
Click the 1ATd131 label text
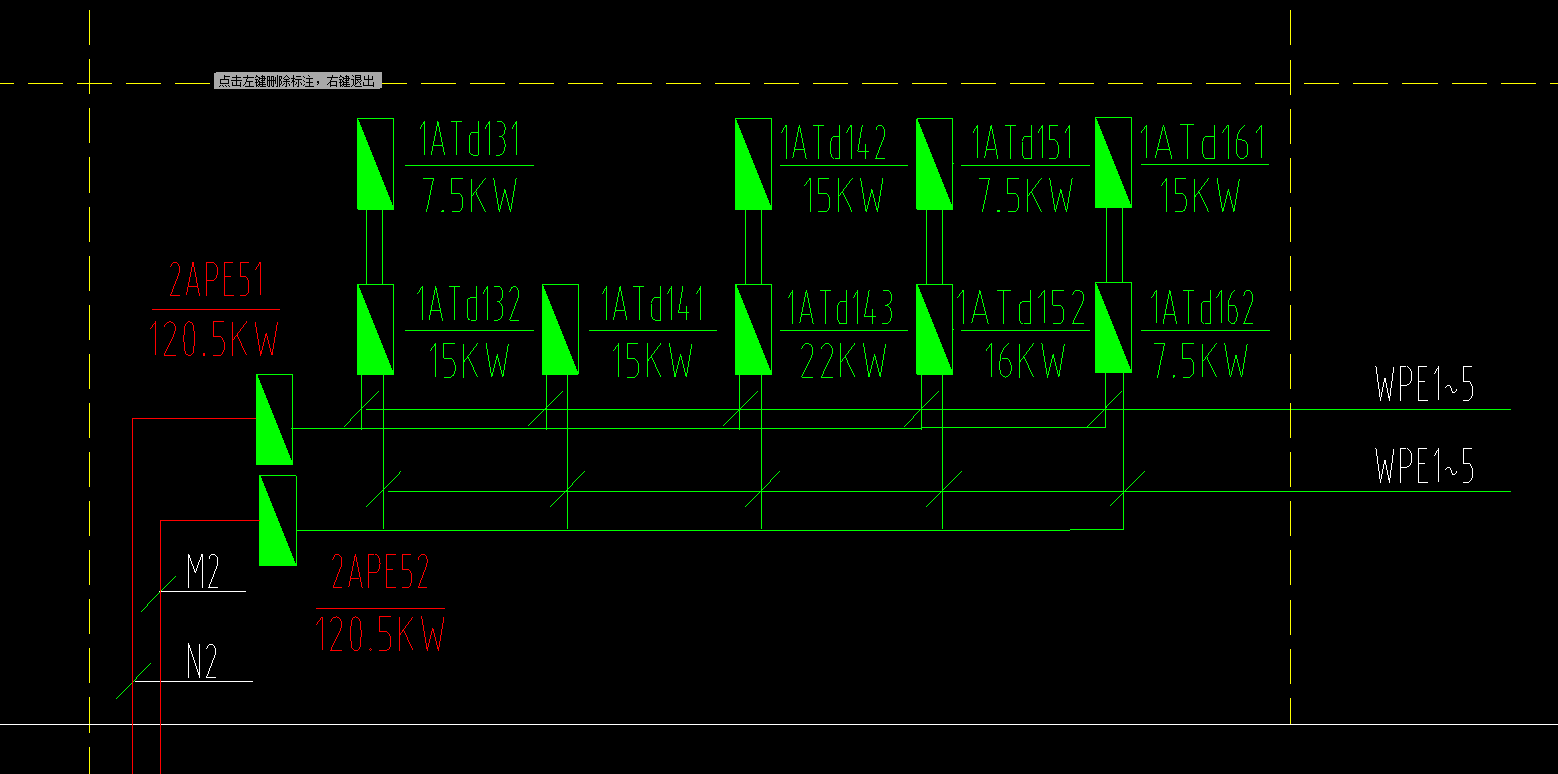coord(469,141)
